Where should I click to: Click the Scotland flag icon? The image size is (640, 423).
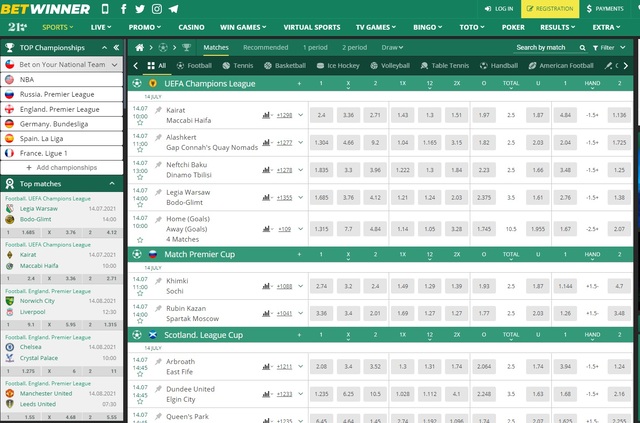click(153, 335)
